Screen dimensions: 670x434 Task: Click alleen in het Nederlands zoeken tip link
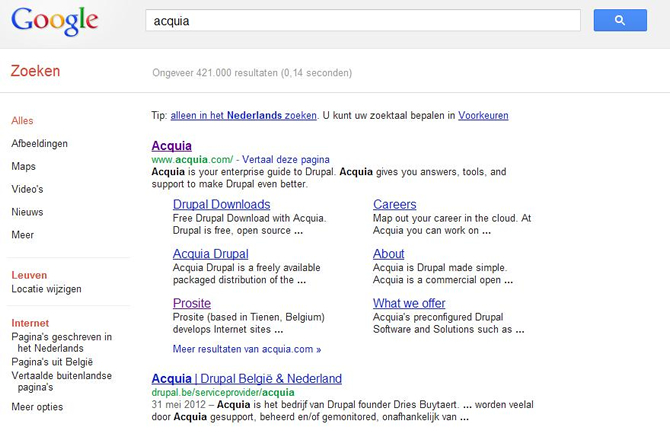coord(244,115)
